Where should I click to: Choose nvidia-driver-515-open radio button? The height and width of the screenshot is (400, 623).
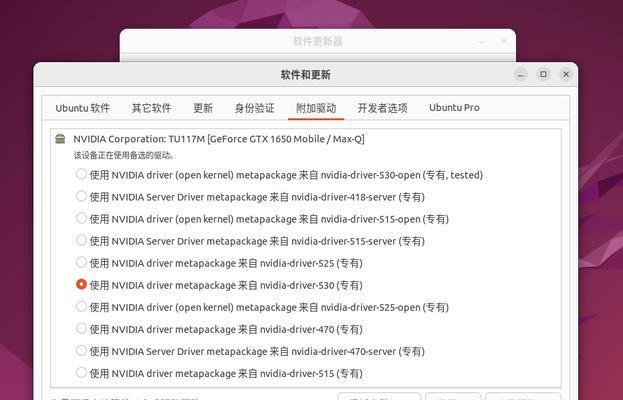pyautogui.click(x=81, y=218)
